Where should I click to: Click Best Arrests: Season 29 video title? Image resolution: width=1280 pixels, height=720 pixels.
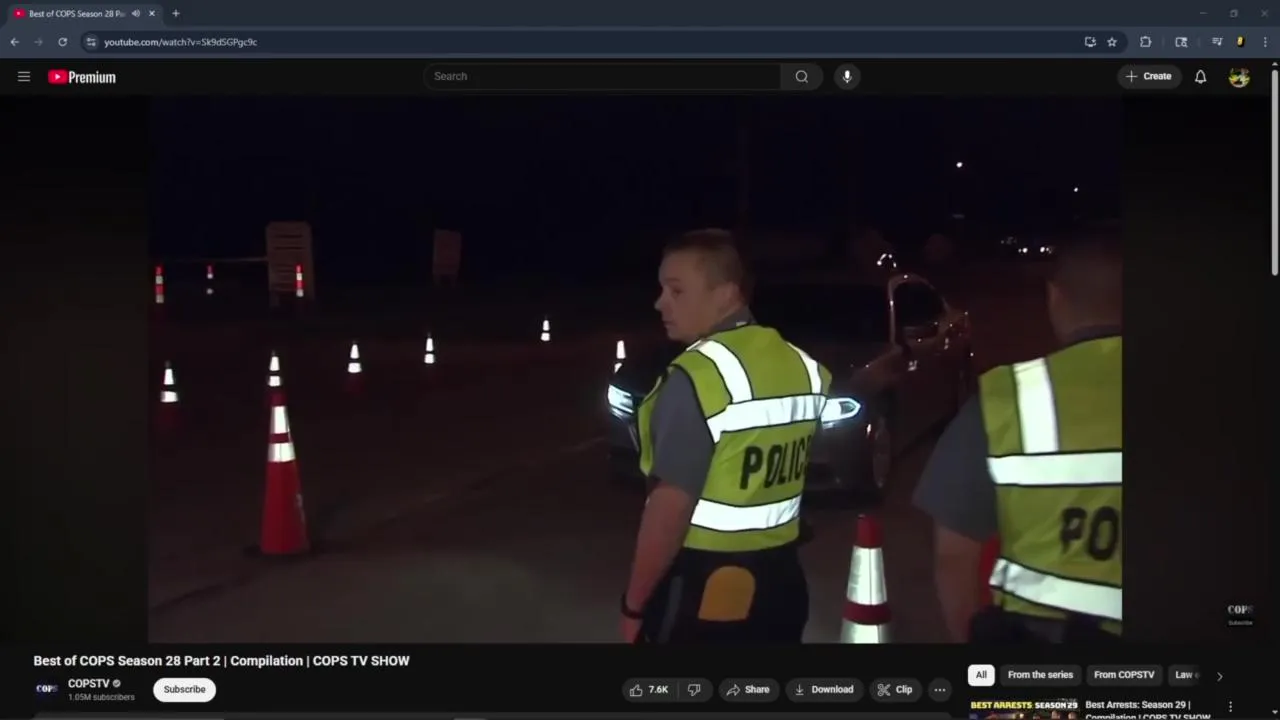point(1147,710)
